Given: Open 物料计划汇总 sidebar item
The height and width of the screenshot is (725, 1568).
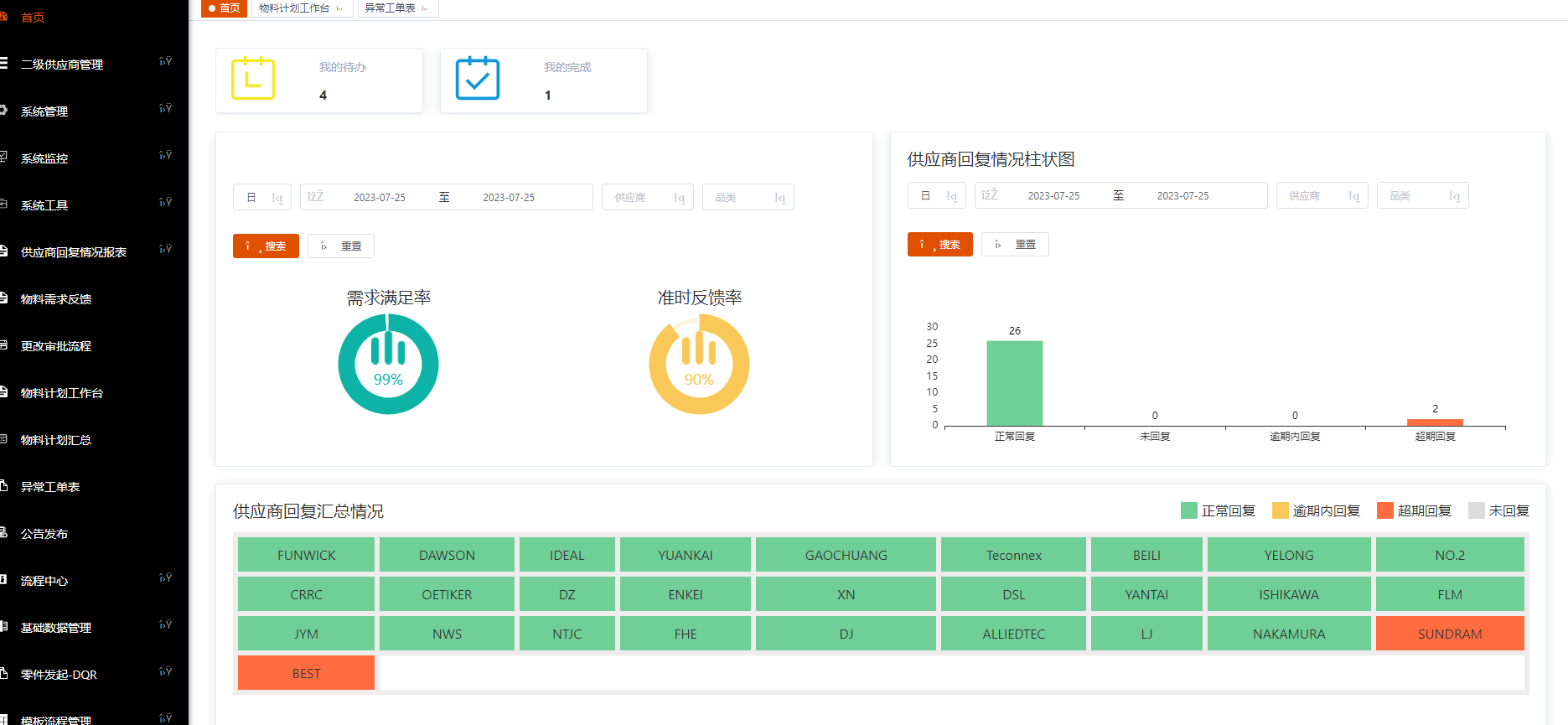Looking at the screenshot, I should click(56, 440).
